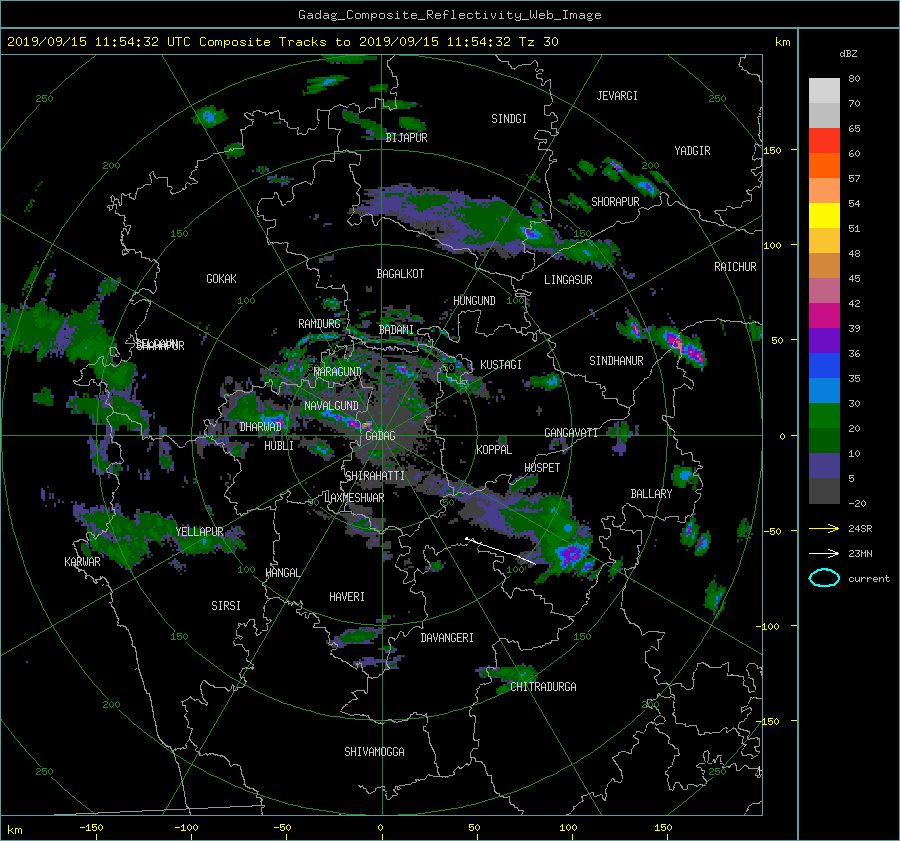Click the KOPPAL city label

pyautogui.click(x=494, y=450)
